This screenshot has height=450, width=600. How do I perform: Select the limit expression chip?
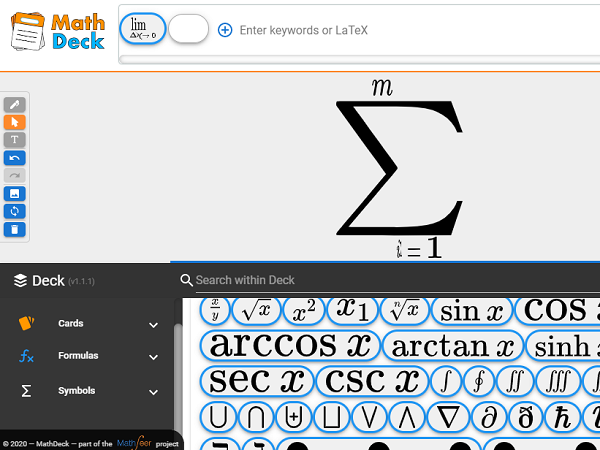(x=143, y=29)
